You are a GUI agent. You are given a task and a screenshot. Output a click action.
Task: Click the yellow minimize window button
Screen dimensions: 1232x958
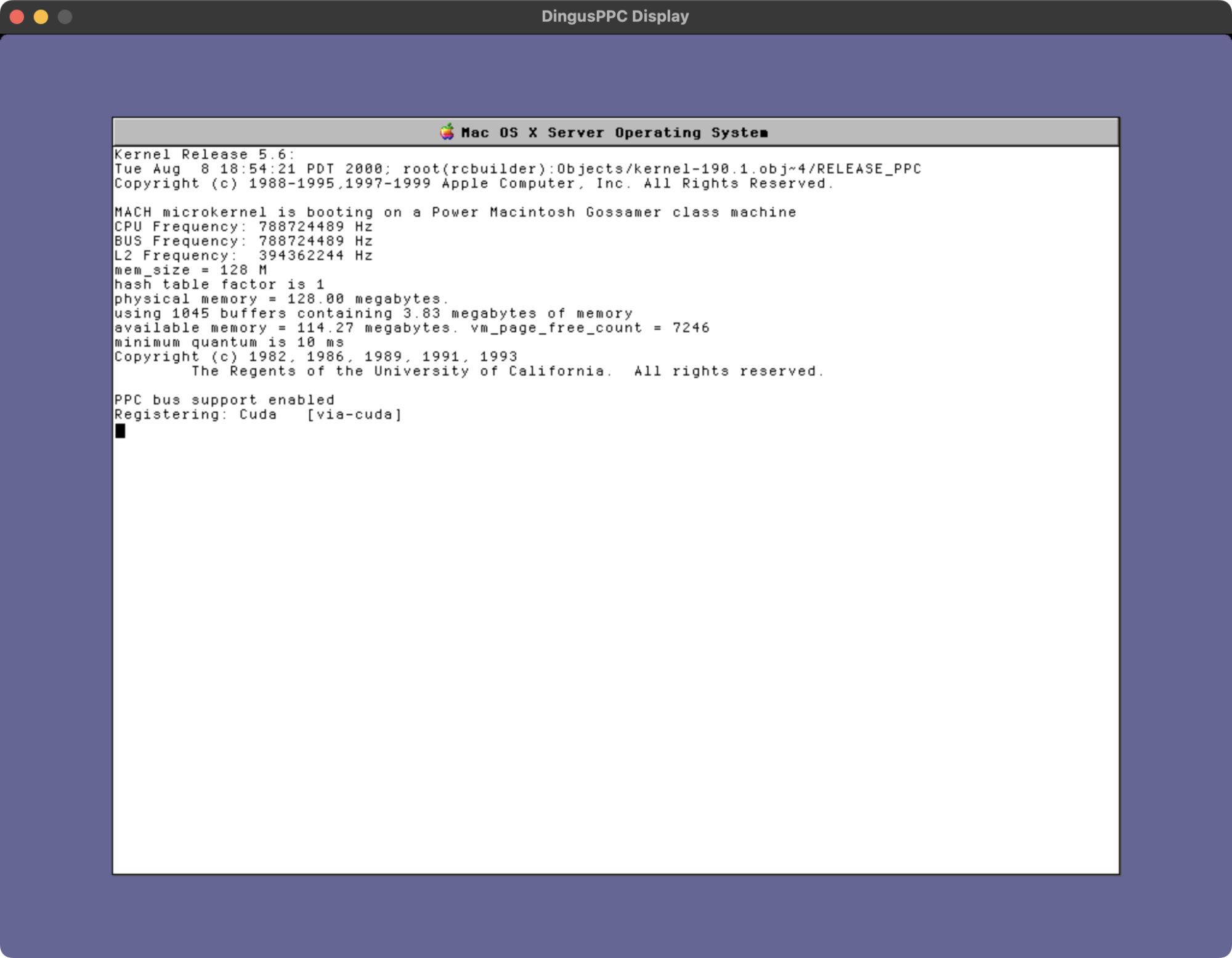[41, 17]
